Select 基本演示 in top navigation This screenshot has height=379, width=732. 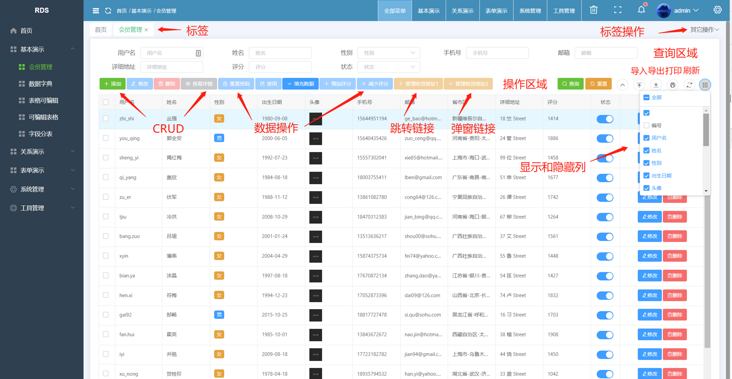coord(429,10)
